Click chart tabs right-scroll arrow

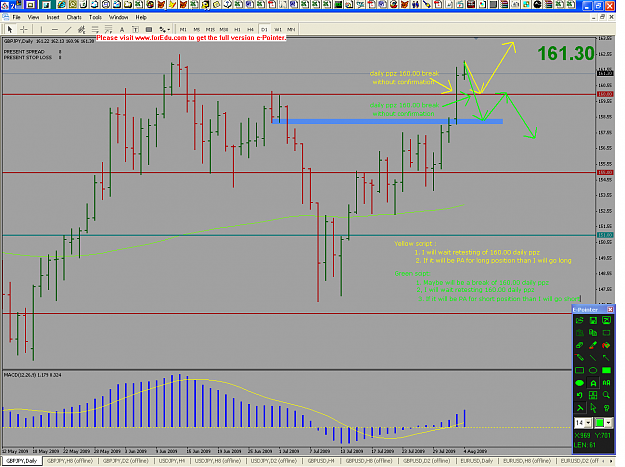(611, 461)
